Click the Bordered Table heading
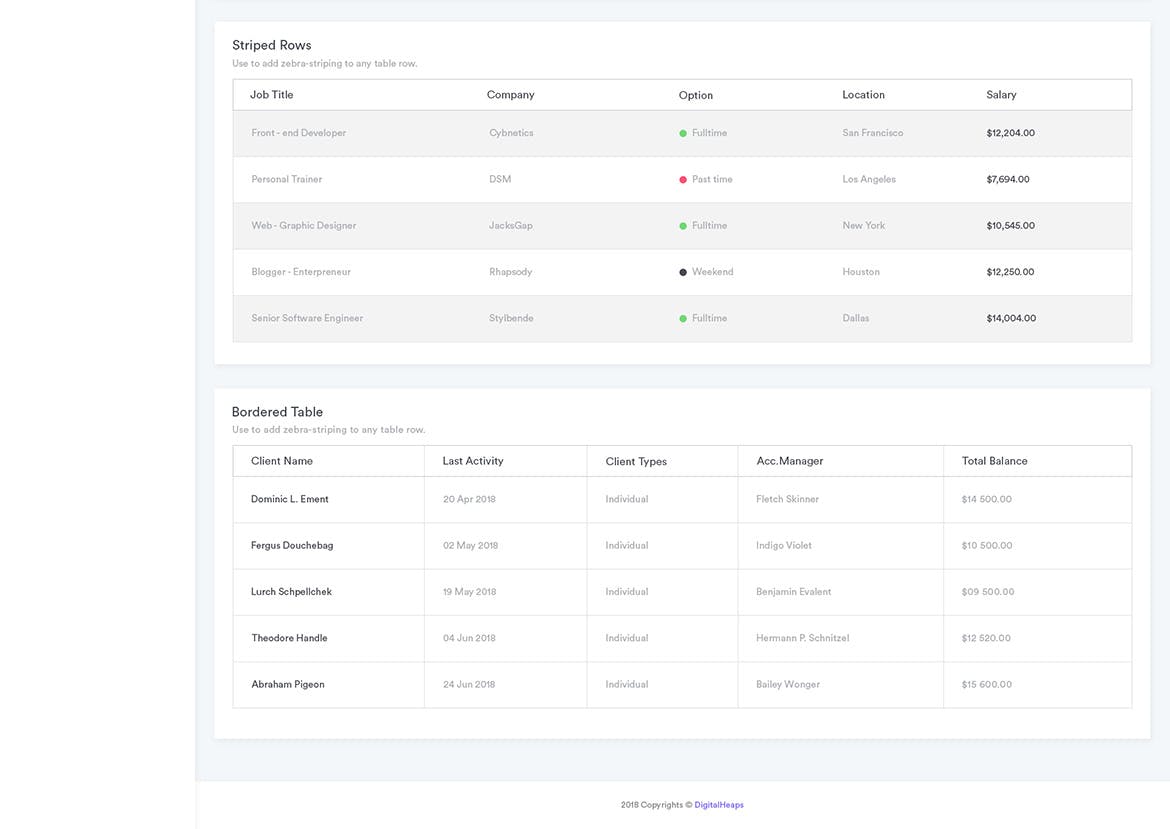The width and height of the screenshot is (1170, 829). pyautogui.click(x=277, y=411)
